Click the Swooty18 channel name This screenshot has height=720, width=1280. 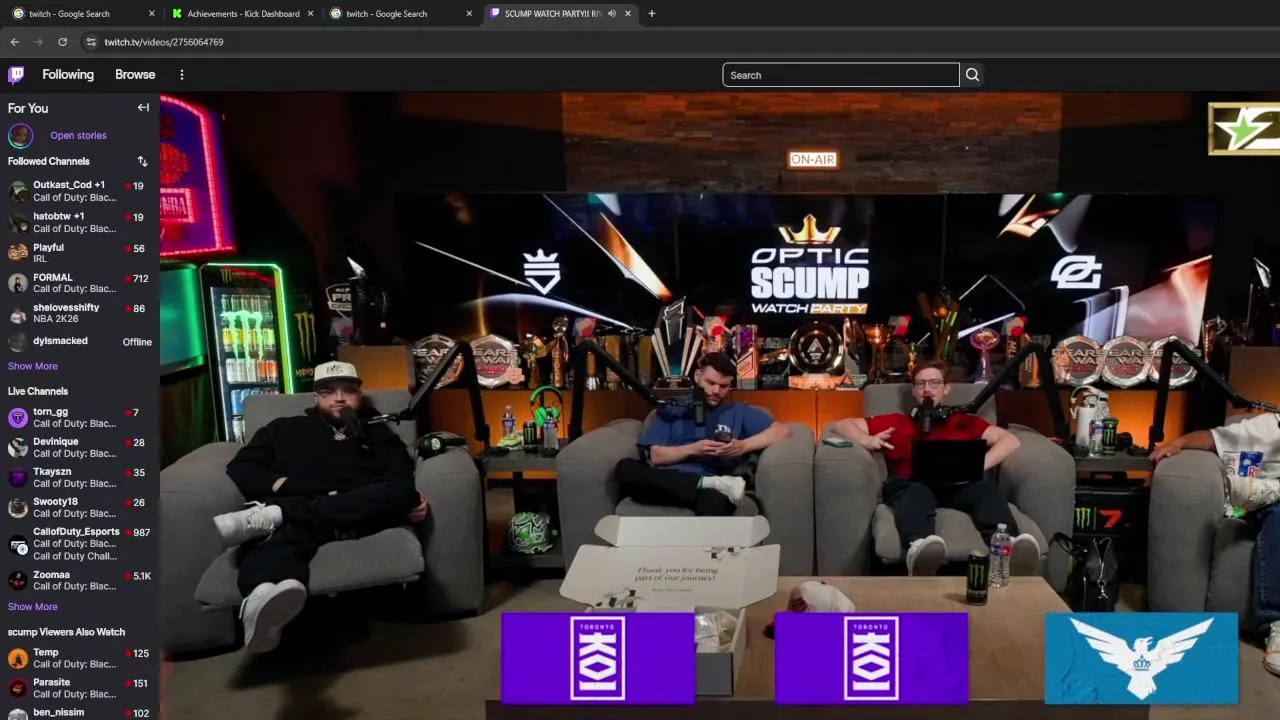tap(55, 502)
